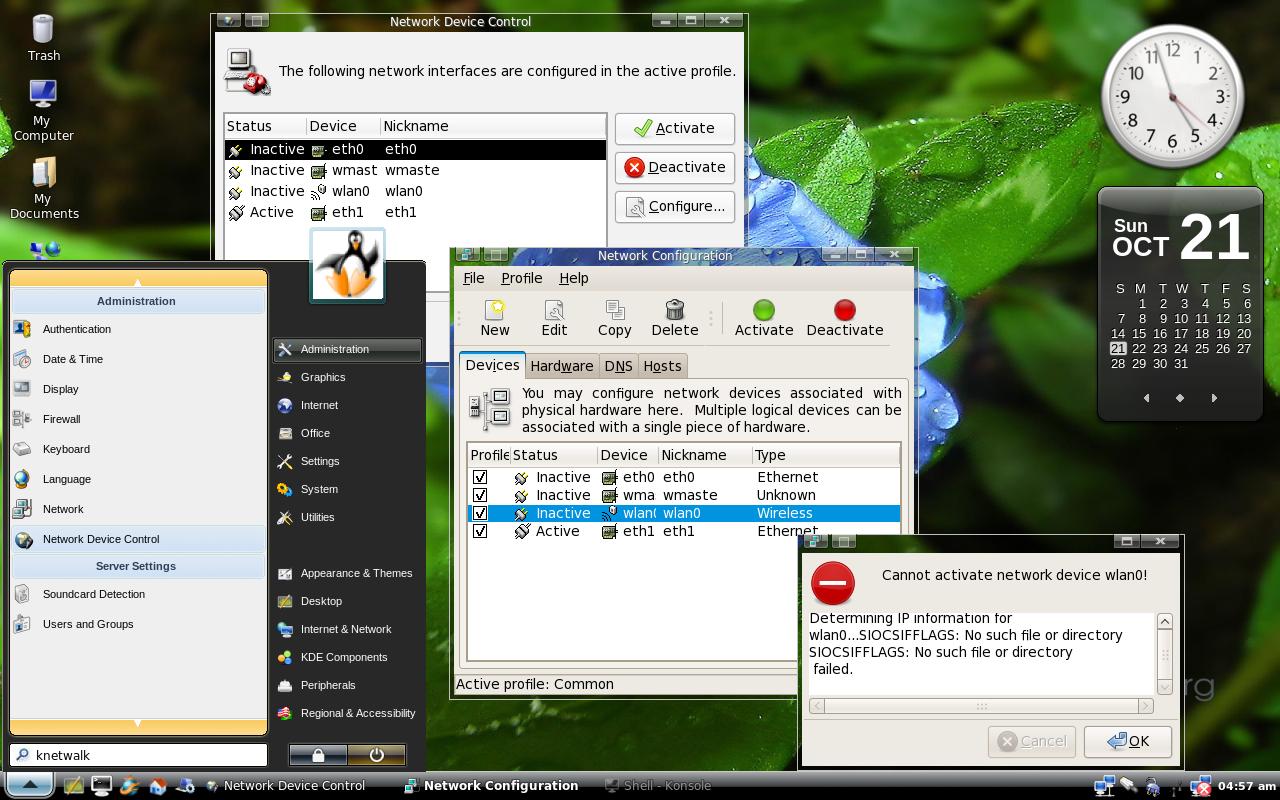This screenshot has width=1280, height=800.
Task: Click green Activate toolbar icon in Network Configuration
Action: coord(764,318)
